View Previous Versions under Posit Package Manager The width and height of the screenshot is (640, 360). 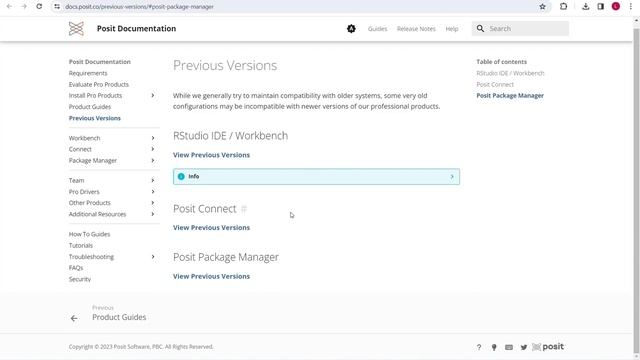point(211,276)
